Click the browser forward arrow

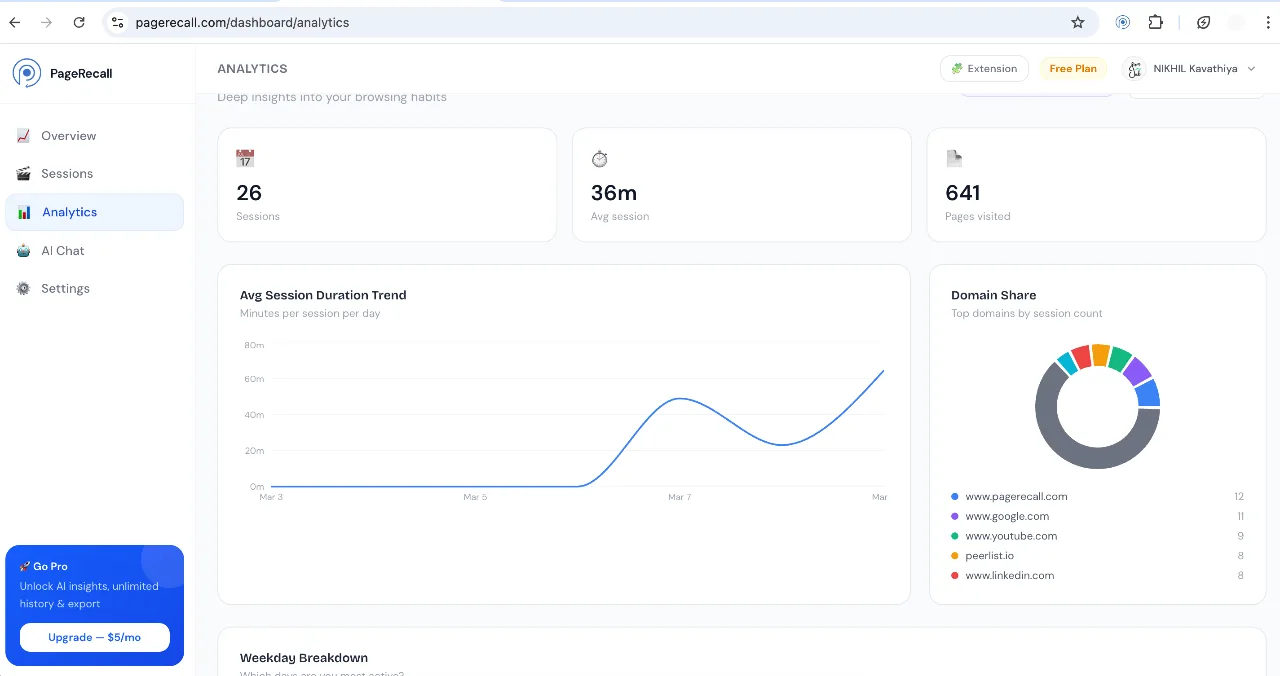coord(46,22)
